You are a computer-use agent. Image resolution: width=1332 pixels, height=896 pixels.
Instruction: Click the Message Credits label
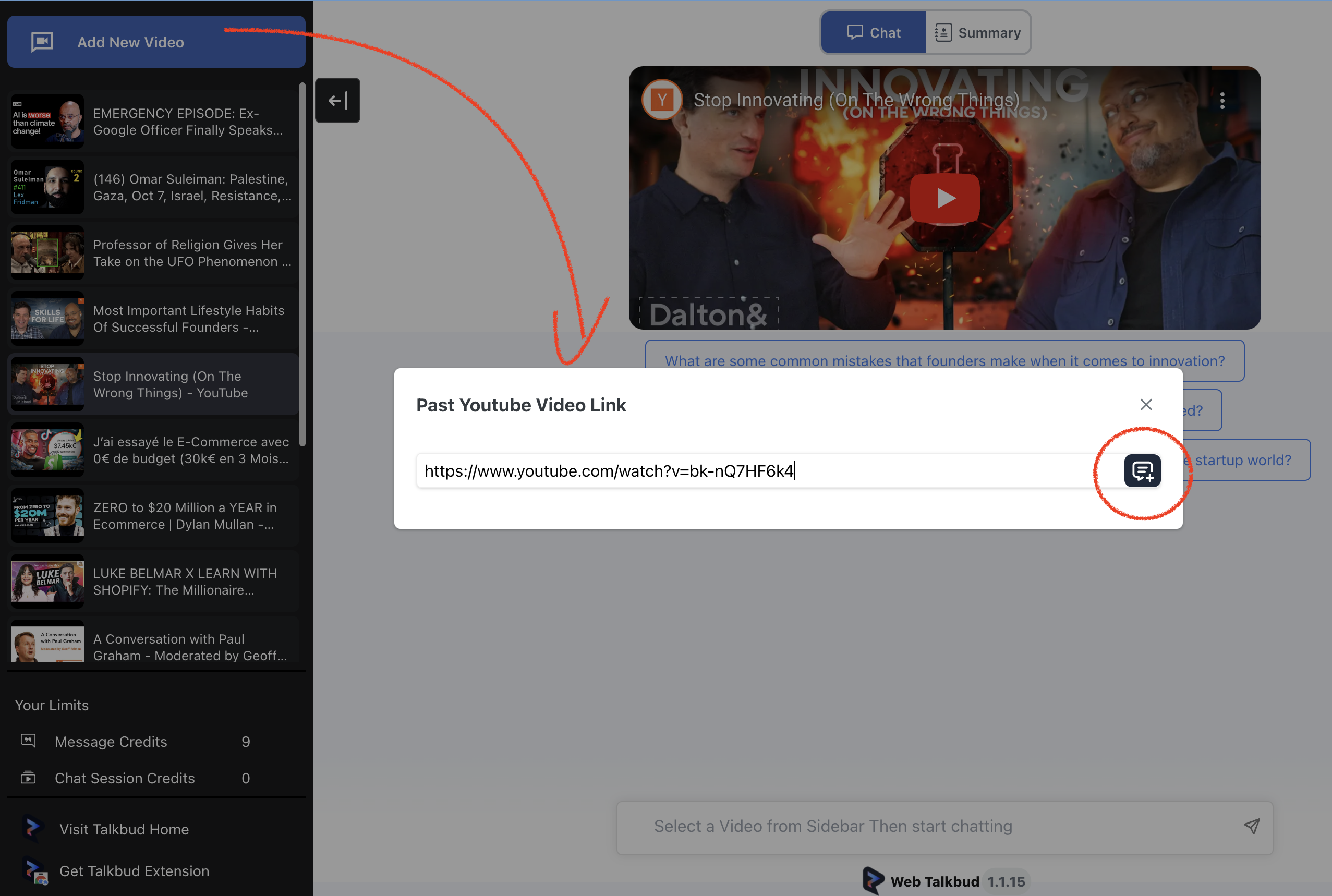[111, 742]
